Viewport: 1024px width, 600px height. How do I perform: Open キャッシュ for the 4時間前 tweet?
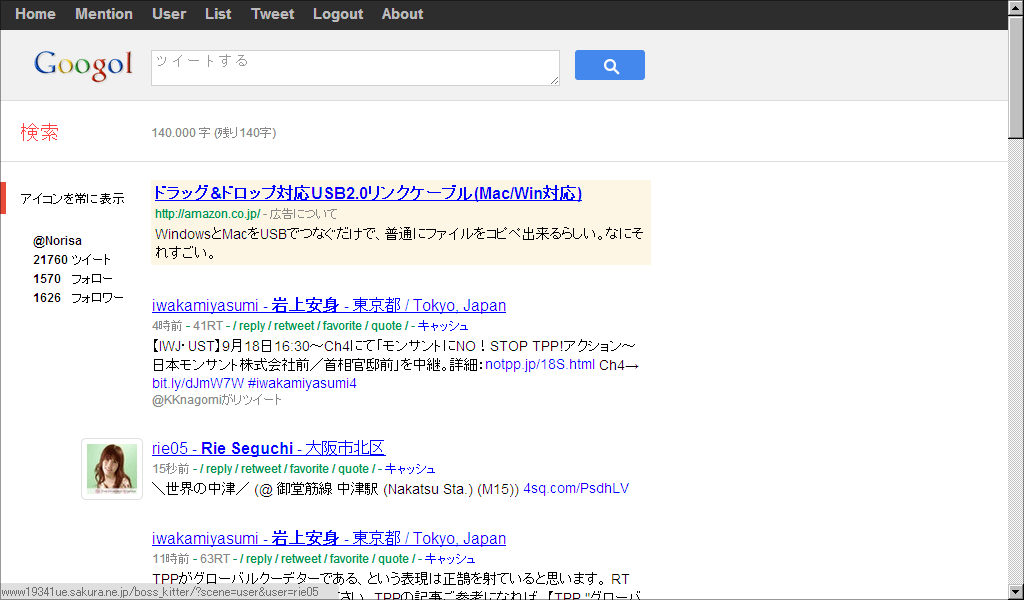443,325
